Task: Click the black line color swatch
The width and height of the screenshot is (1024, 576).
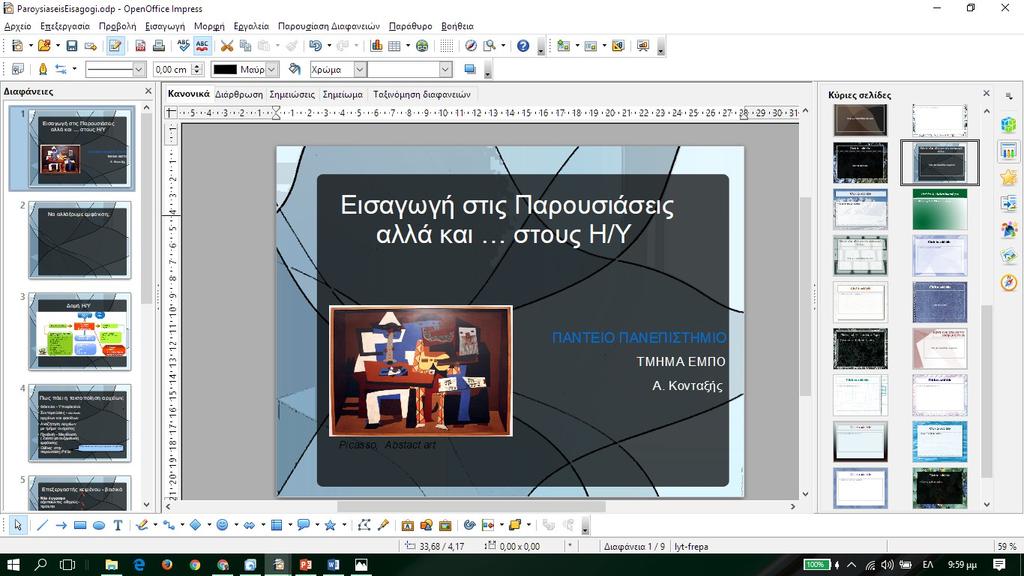Action: 225,69
